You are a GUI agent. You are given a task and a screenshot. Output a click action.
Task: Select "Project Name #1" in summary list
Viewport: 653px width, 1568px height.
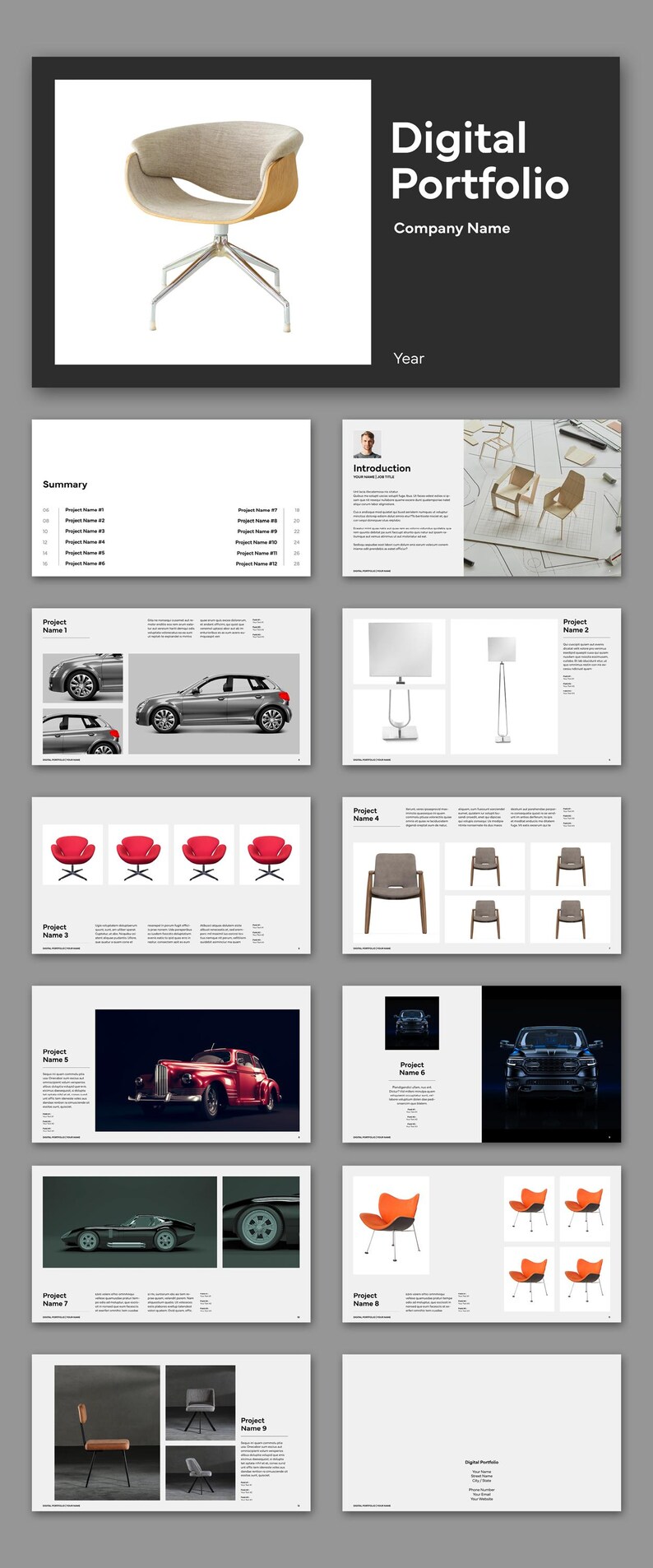tap(85, 510)
